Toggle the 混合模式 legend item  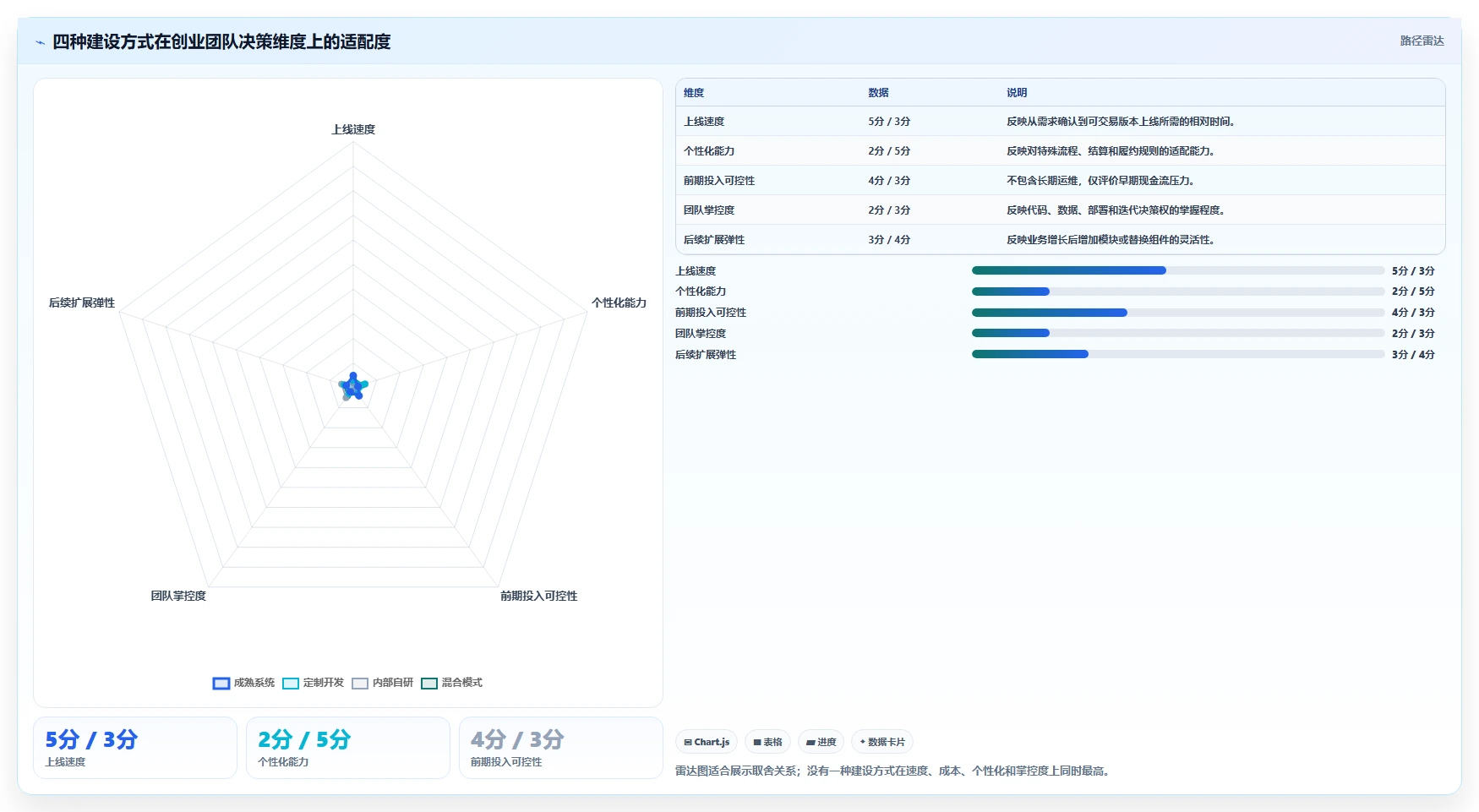[x=451, y=683]
